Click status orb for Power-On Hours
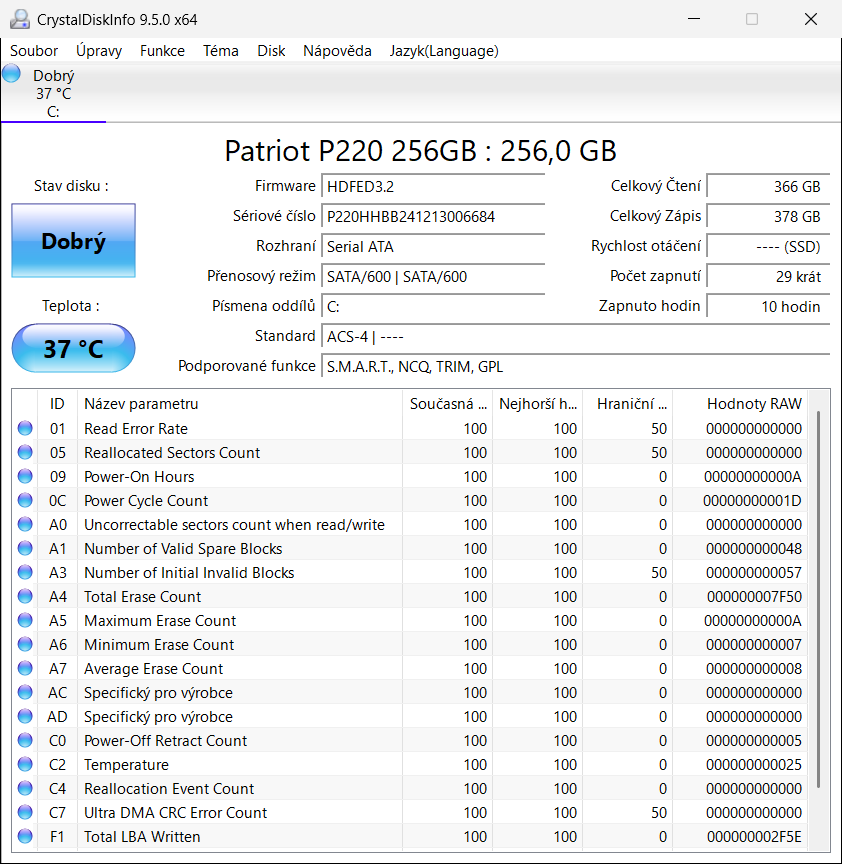842x864 pixels. [25, 476]
